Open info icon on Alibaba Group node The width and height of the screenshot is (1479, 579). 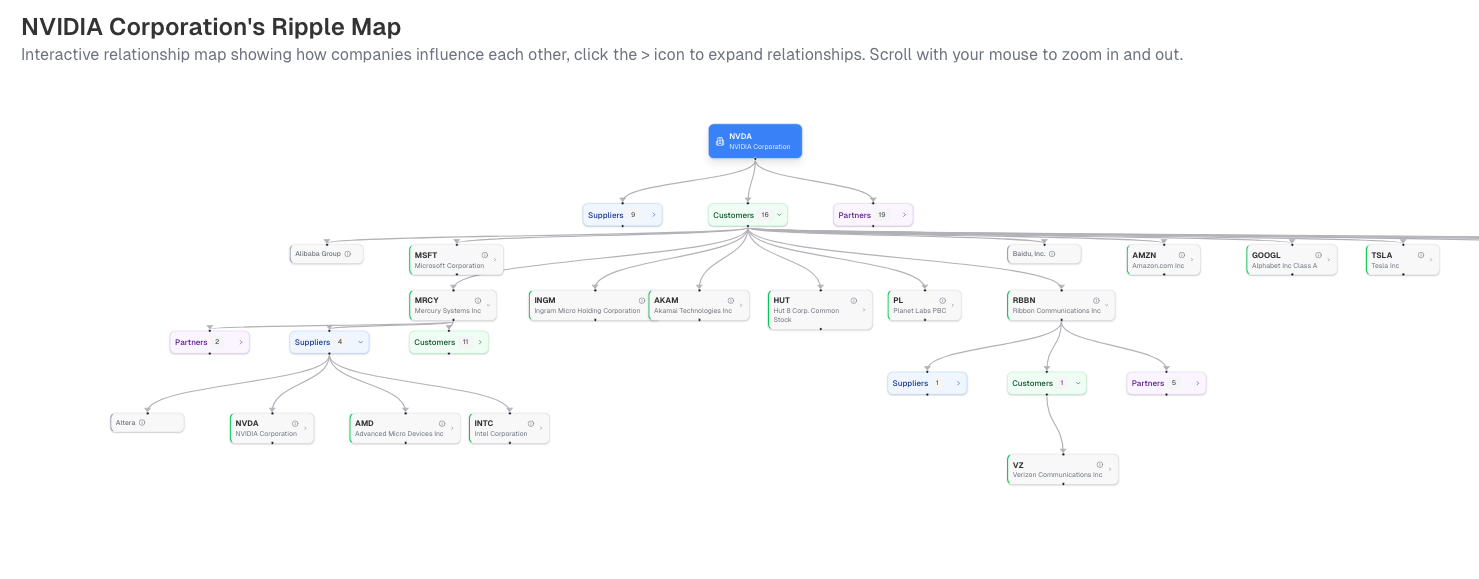(348, 254)
